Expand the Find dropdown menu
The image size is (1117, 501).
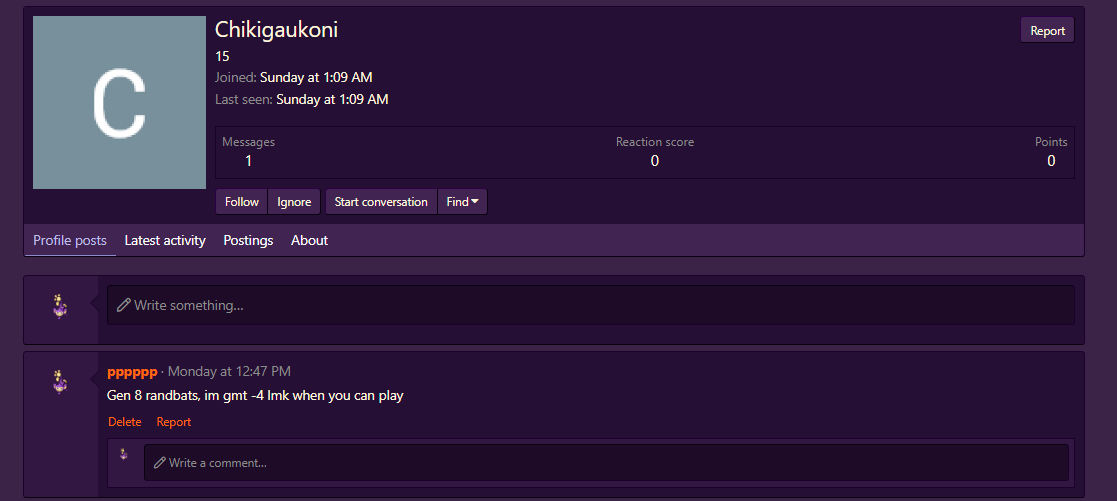(x=462, y=202)
